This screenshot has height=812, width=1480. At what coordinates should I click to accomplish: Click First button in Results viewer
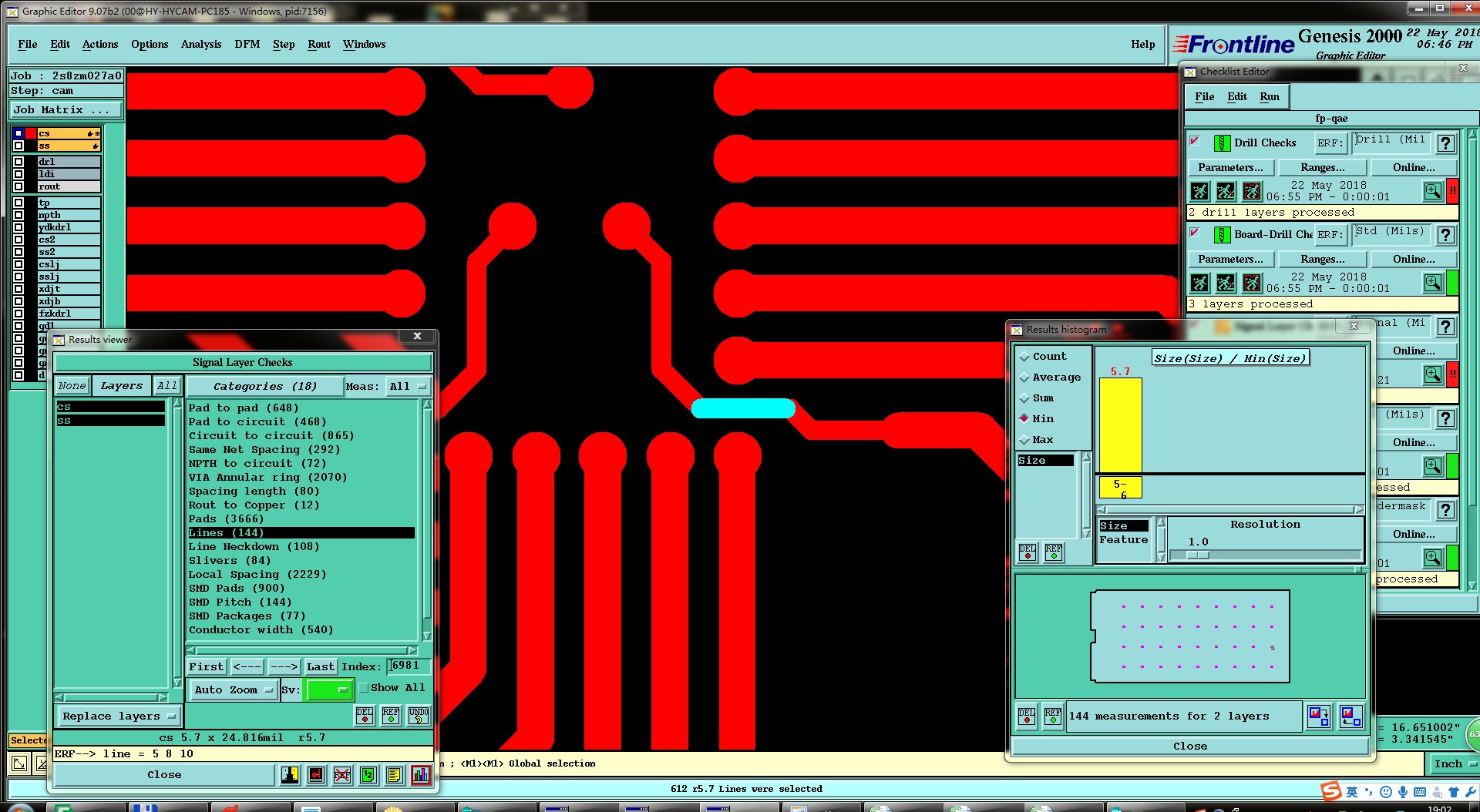tap(206, 666)
